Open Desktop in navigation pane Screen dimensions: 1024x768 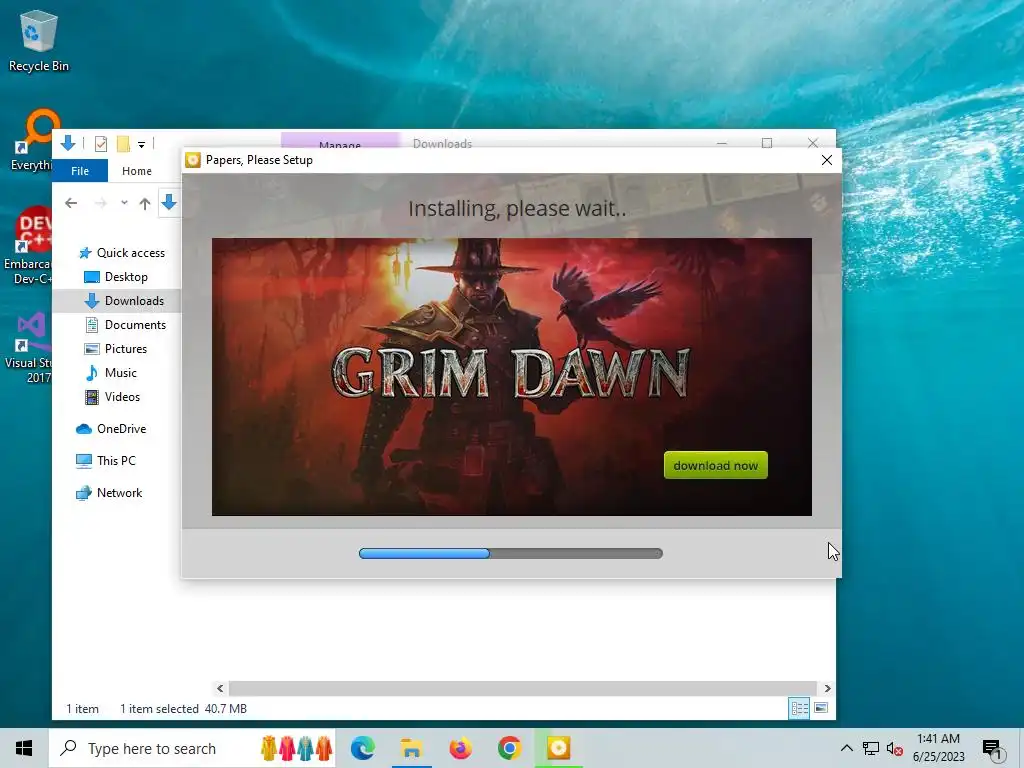pyautogui.click(x=126, y=277)
